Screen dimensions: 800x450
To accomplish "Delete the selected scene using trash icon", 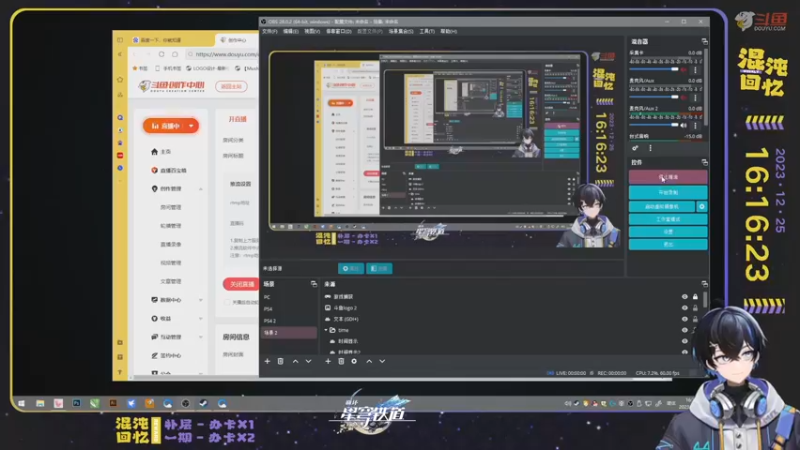I will coord(280,361).
